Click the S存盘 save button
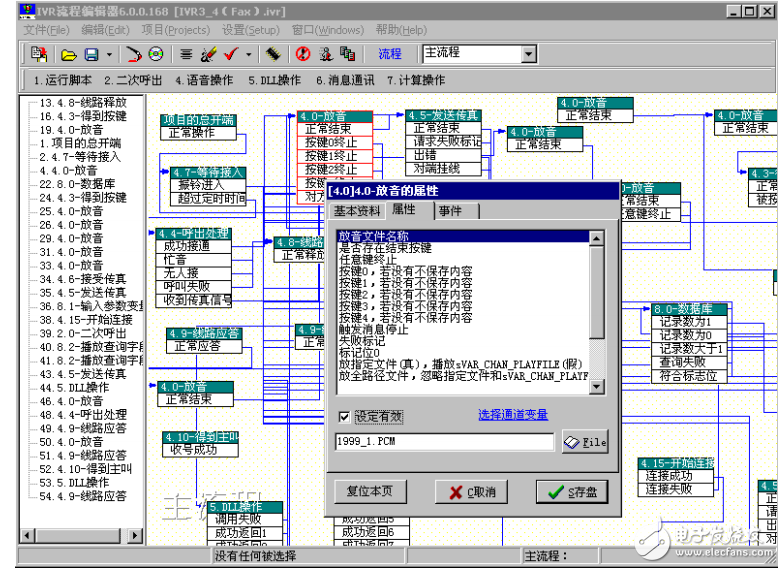The width and height of the screenshot is (782, 569). pyautogui.click(x=570, y=492)
